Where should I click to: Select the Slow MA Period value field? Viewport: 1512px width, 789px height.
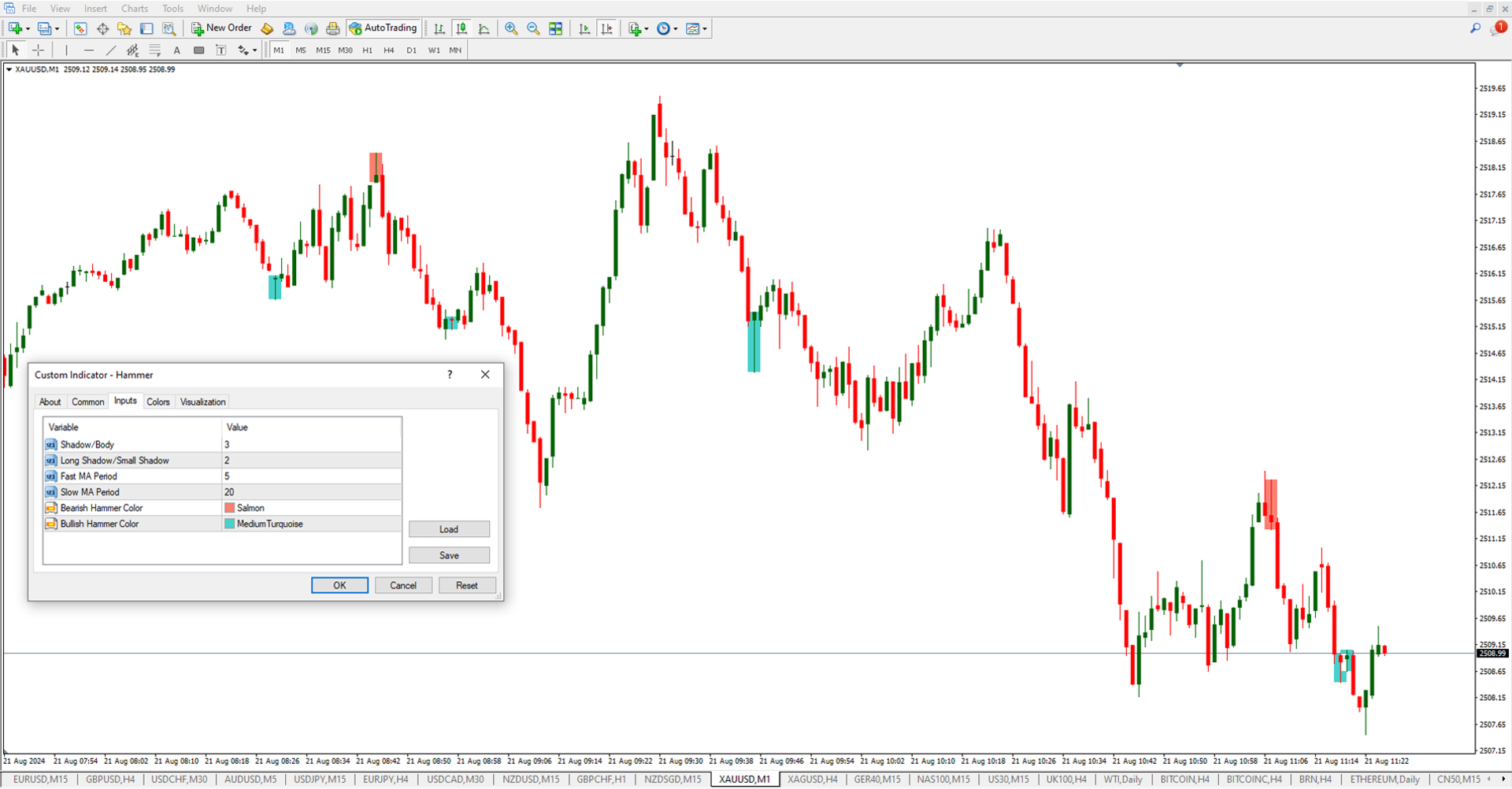click(311, 491)
